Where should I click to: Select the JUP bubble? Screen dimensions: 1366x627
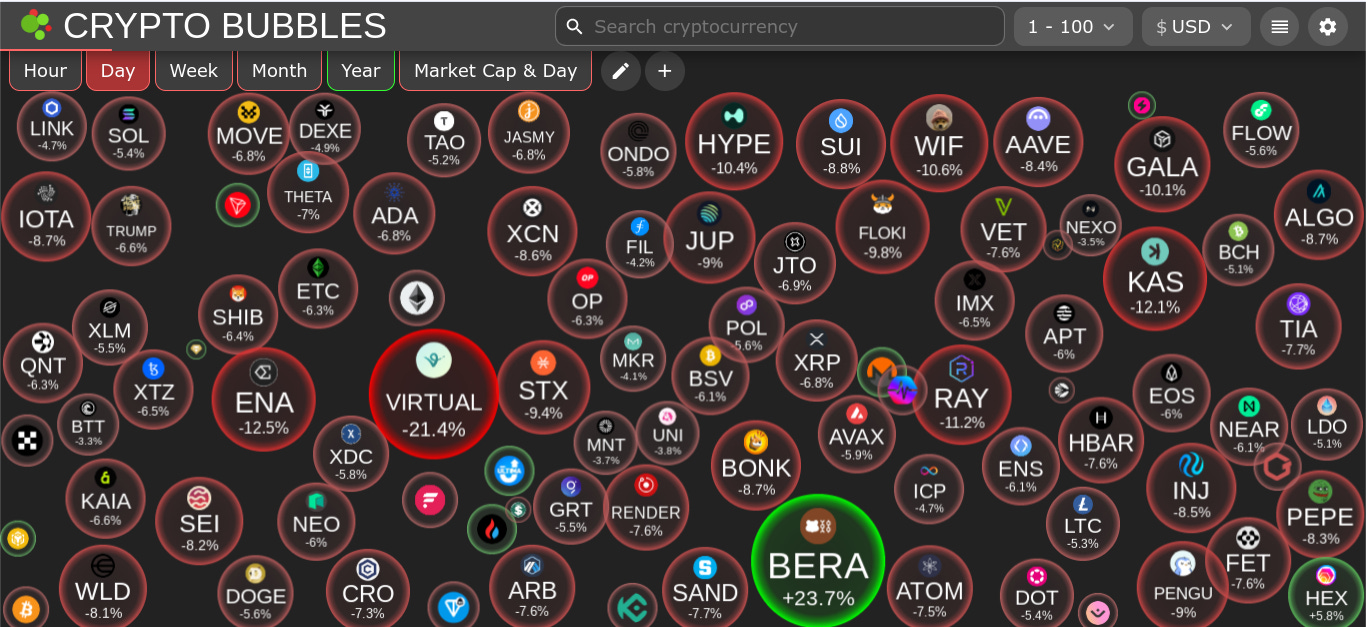pos(710,237)
